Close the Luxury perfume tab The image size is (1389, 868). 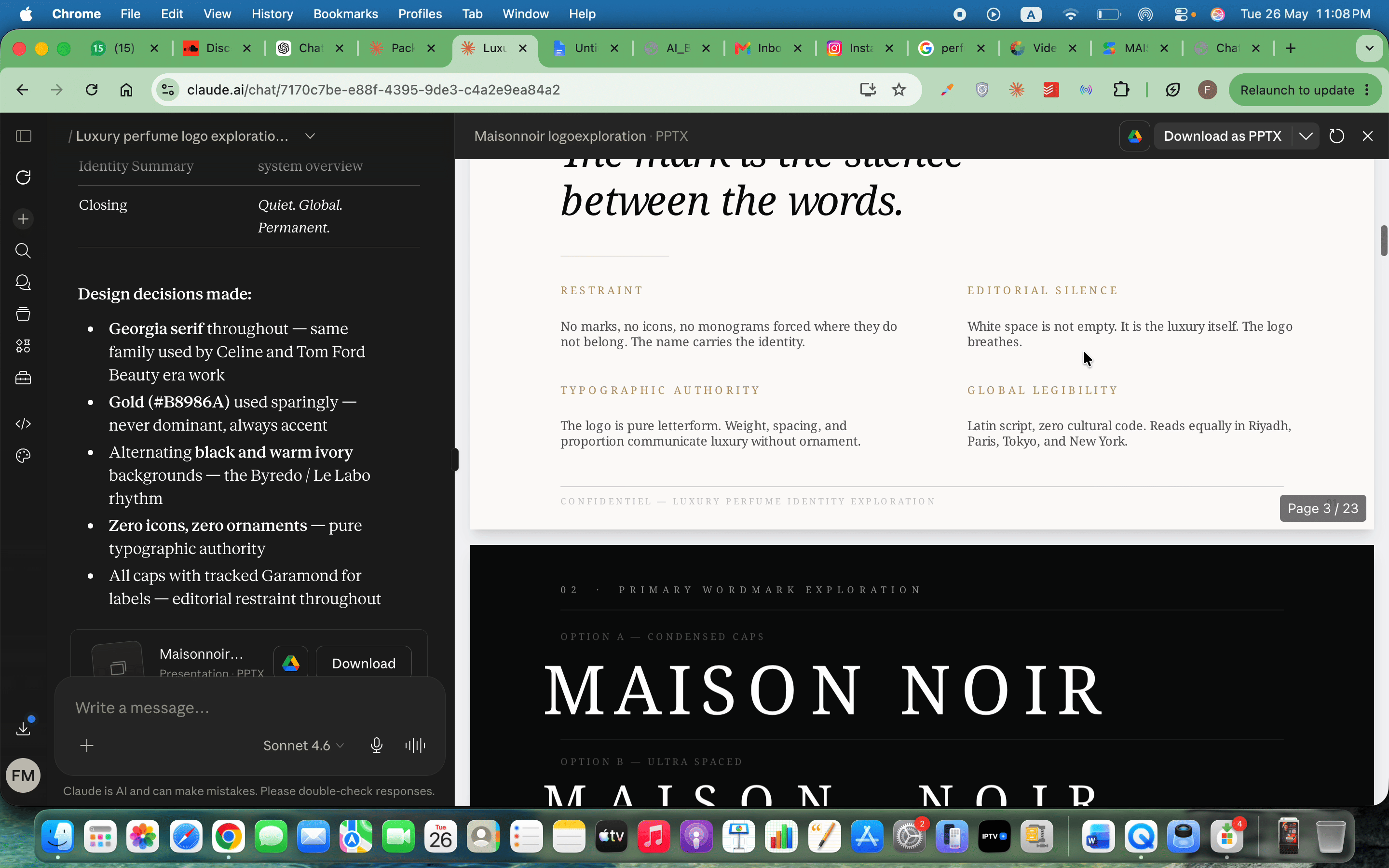[523, 48]
